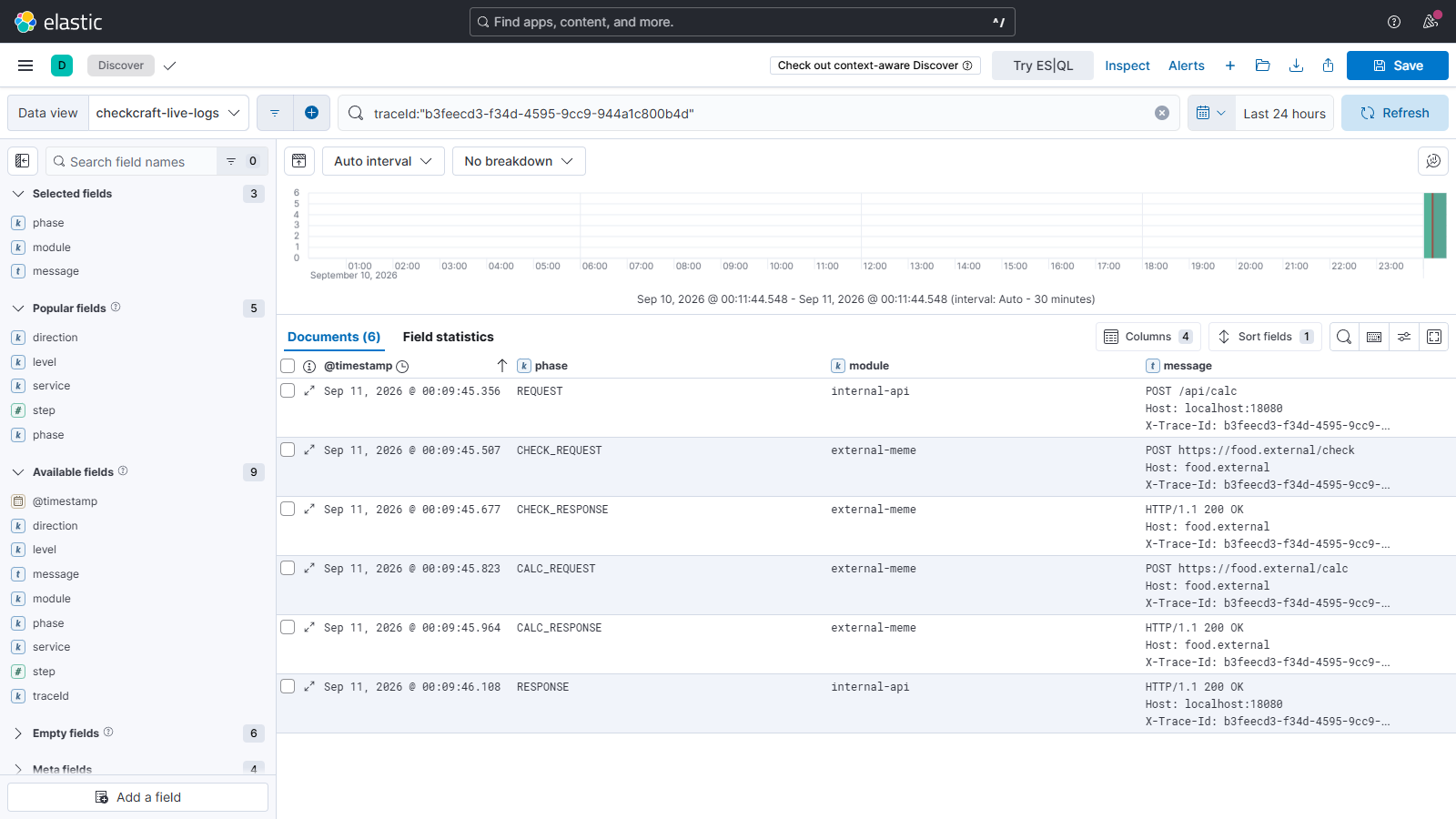Open the checkcraft-live-logs data view dropdown
The image size is (1456, 819).
tap(168, 113)
